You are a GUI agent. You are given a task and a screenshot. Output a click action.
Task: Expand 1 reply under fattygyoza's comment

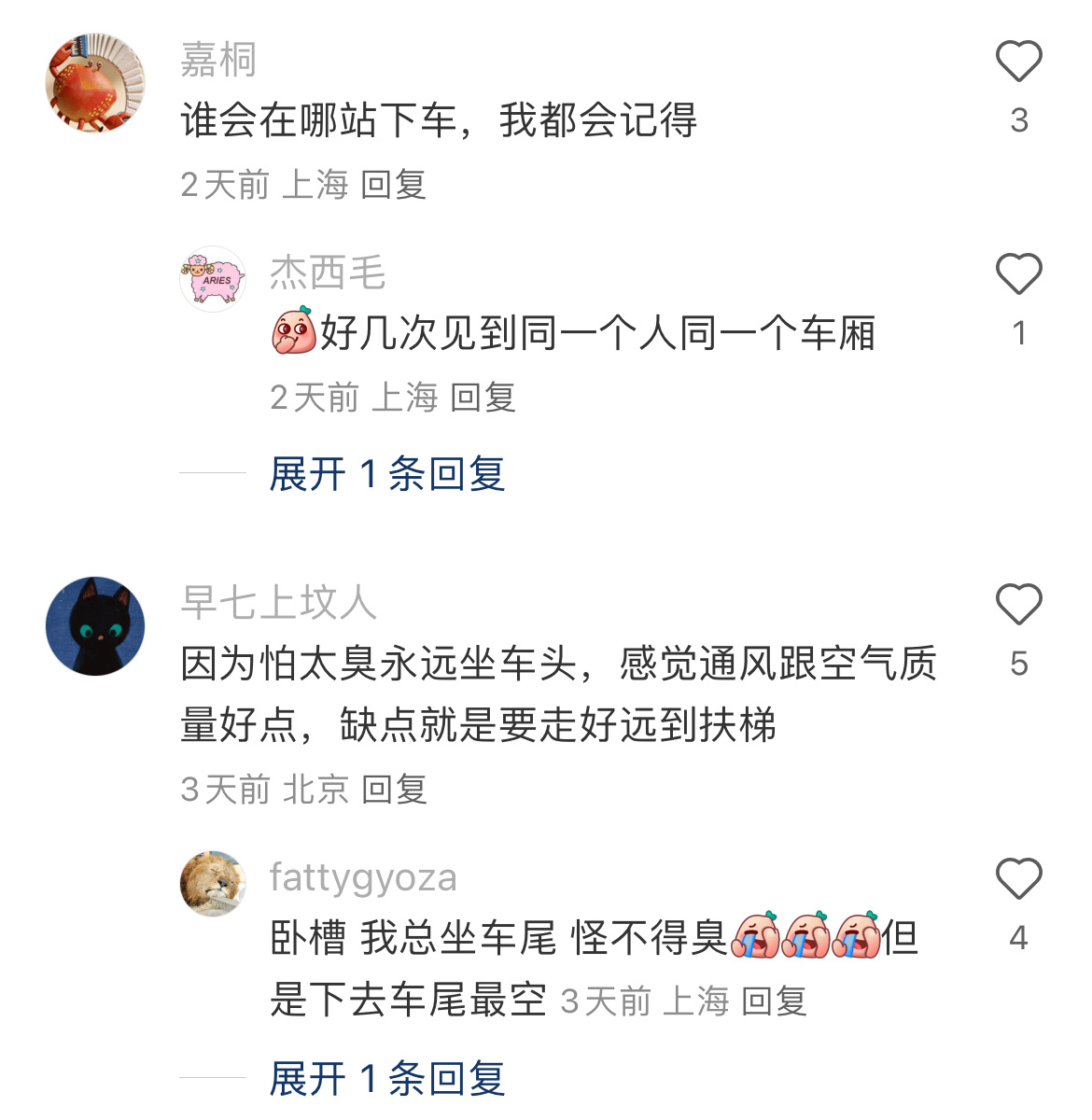point(387,1079)
